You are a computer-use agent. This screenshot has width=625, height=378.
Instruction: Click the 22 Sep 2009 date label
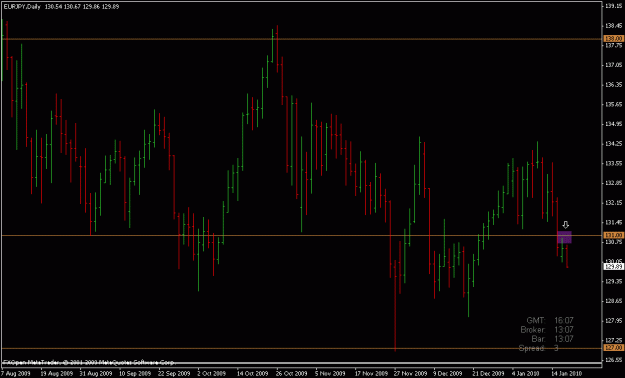coord(174,374)
